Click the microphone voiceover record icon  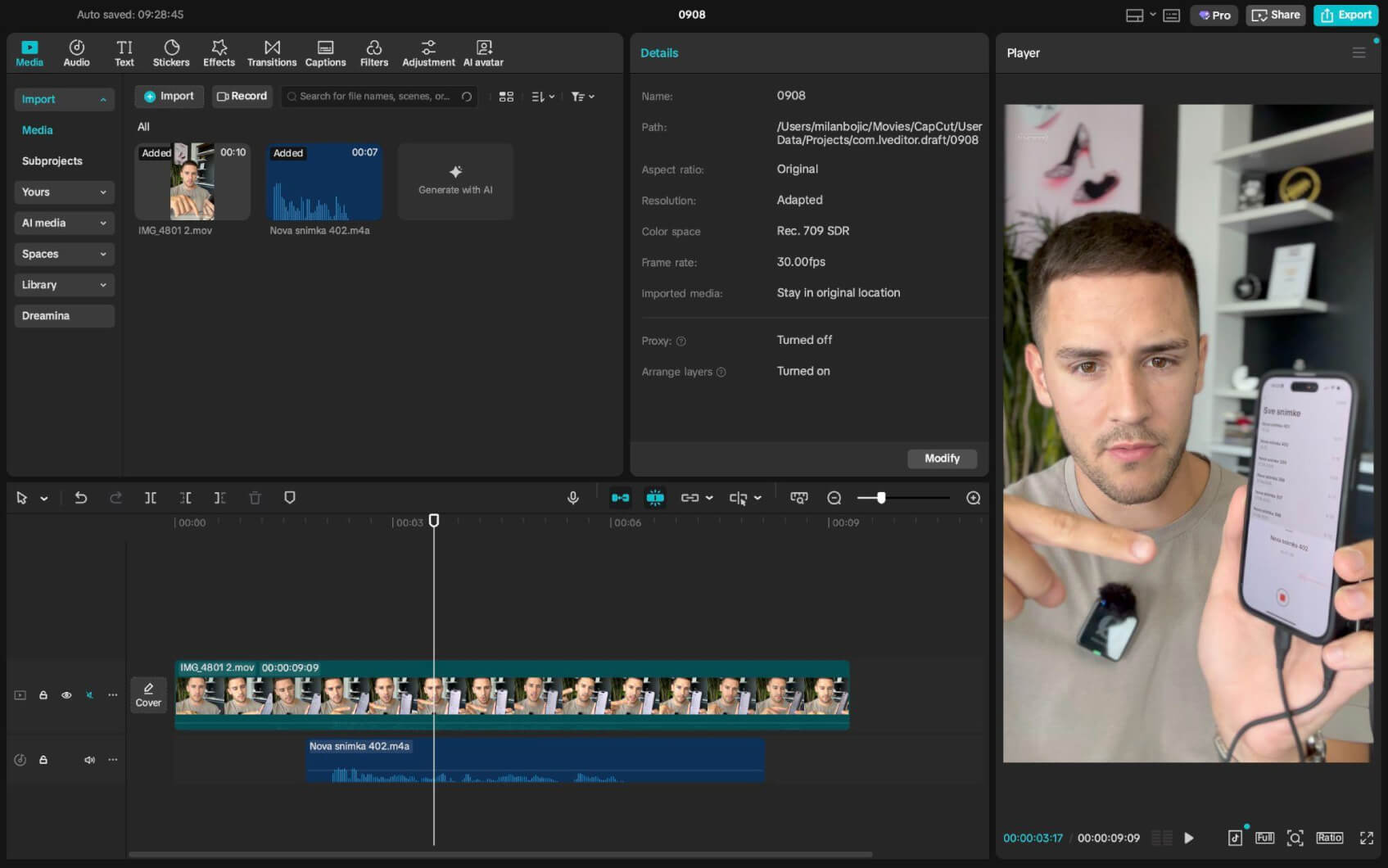click(x=573, y=498)
